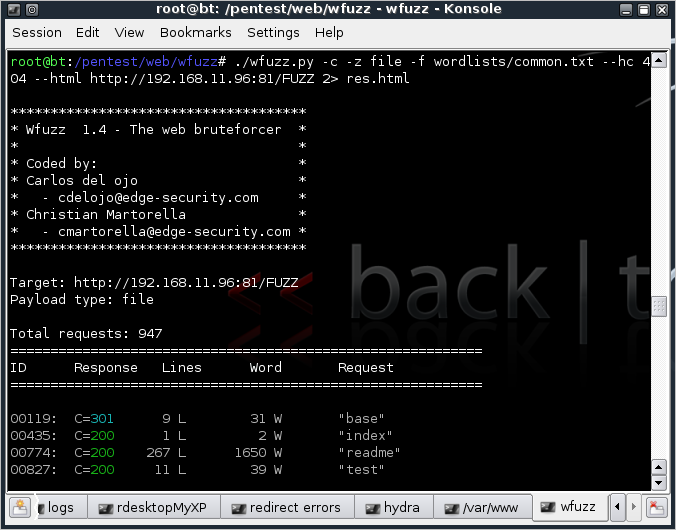The height and width of the screenshot is (530, 676).
Task: Select the wfuzz session tab
Action: [570, 507]
